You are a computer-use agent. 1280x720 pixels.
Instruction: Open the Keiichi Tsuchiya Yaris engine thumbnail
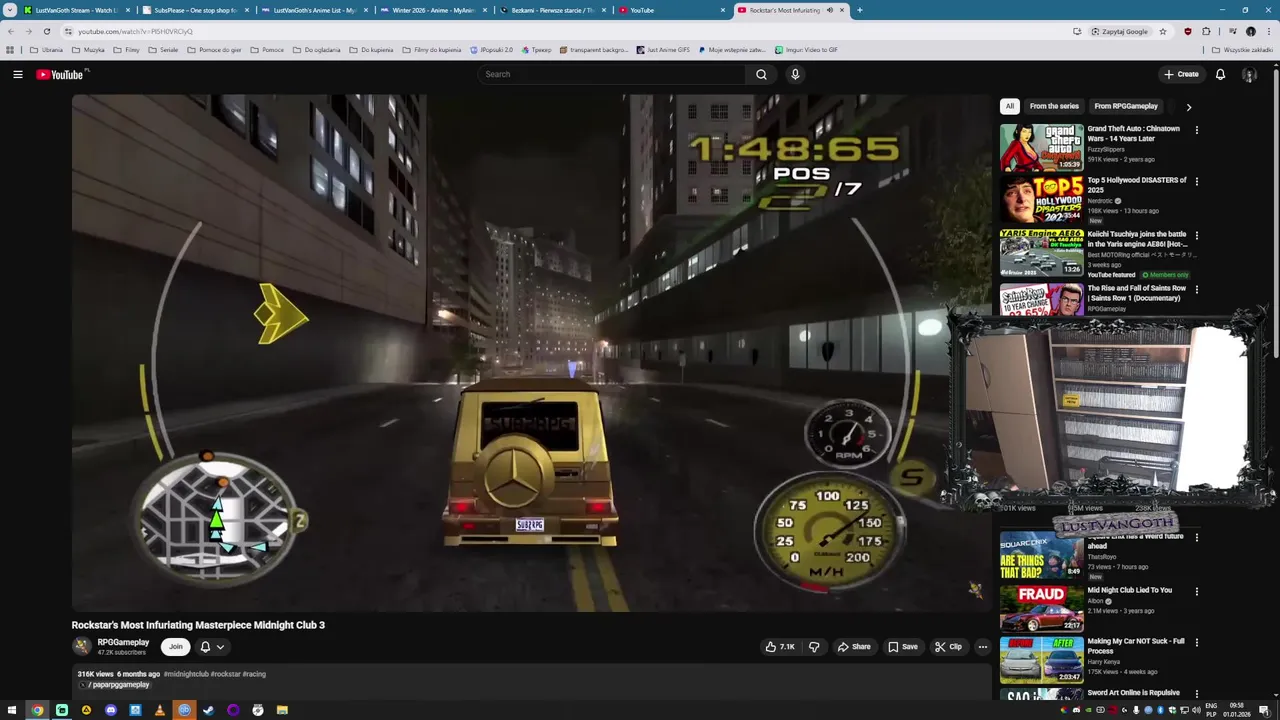[1041, 253]
